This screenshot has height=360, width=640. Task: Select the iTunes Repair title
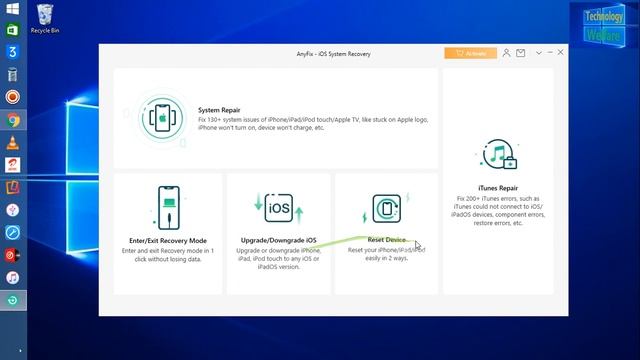498,188
